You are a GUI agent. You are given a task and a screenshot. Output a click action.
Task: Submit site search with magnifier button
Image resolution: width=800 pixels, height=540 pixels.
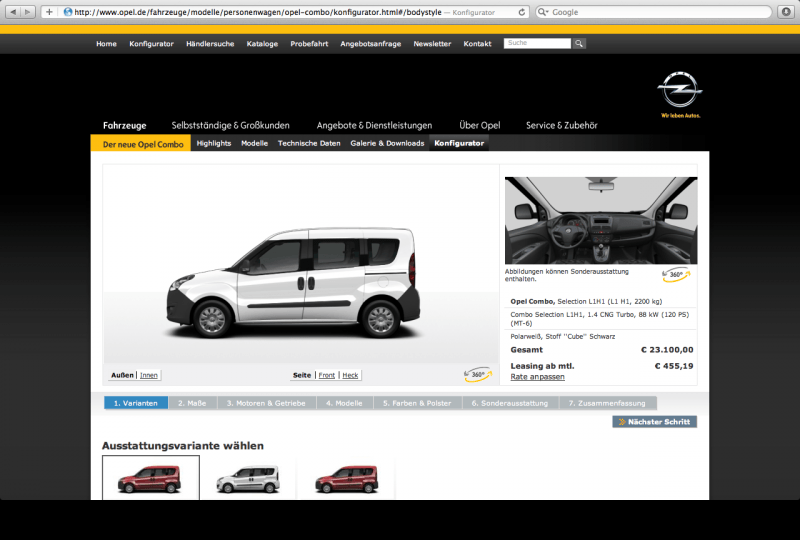pyautogui.click(x=579, y=43)
